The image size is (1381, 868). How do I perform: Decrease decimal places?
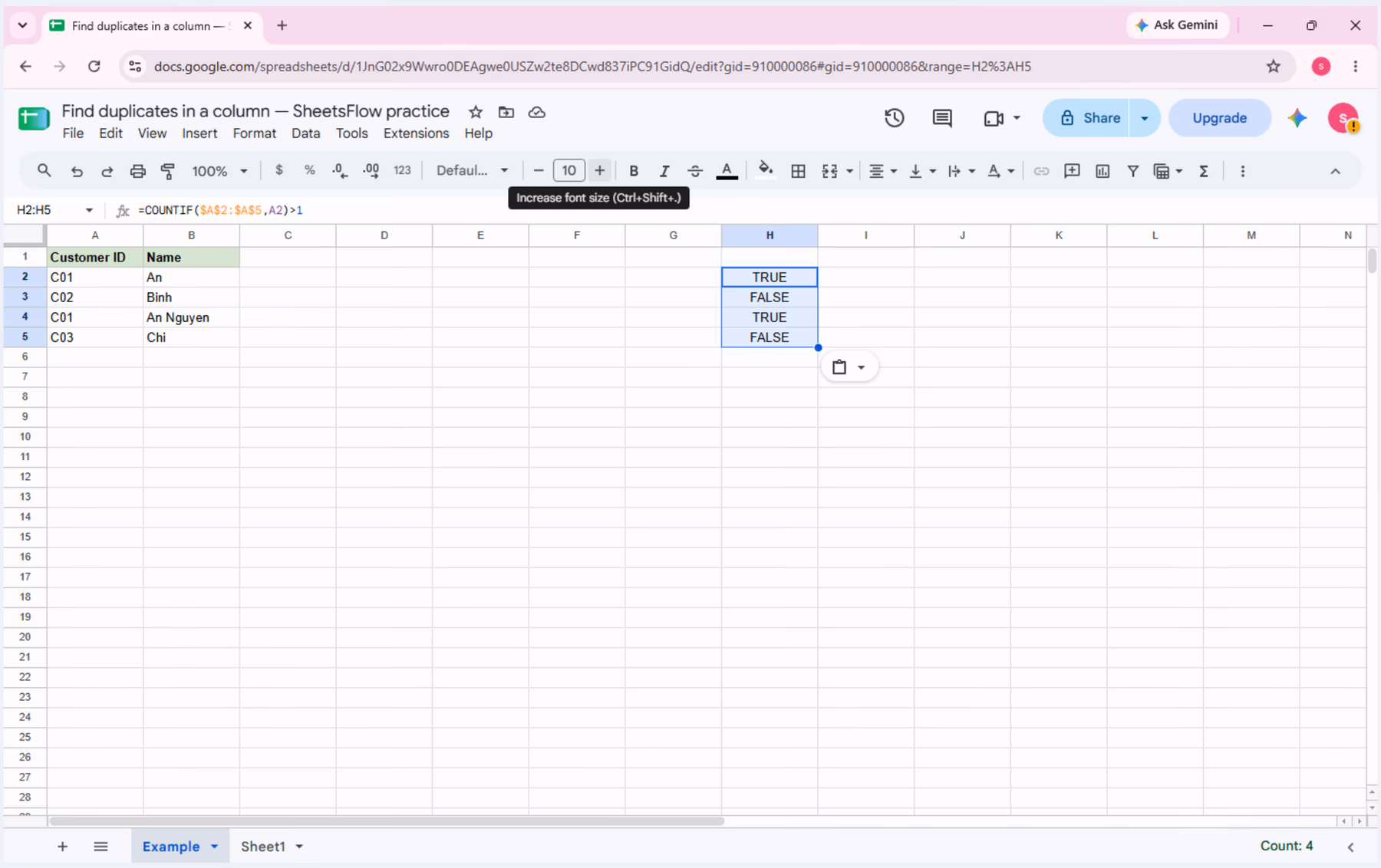pos(340,171)
